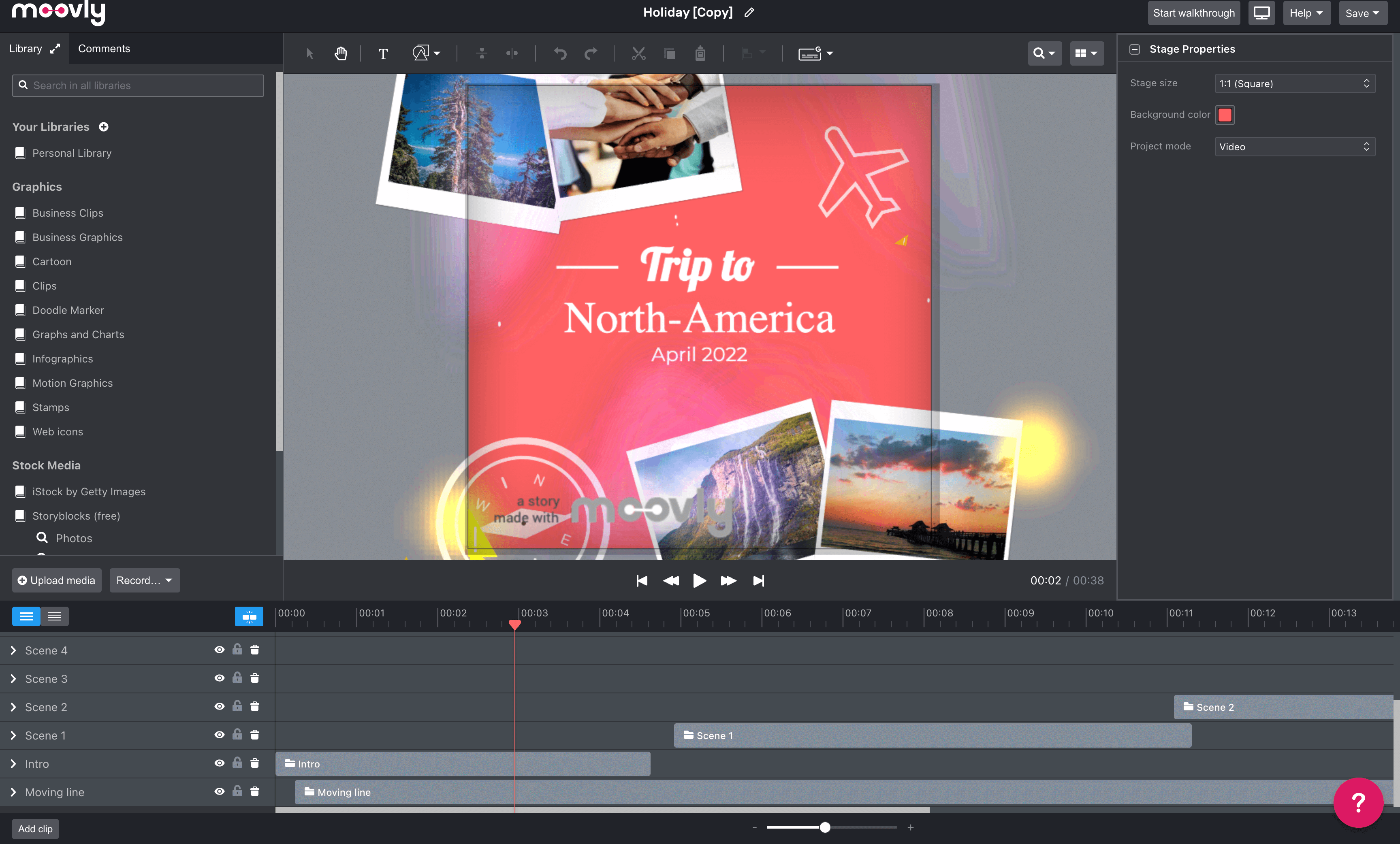
Task: Click the split clip horizontally icon
Action: (512, 53)
